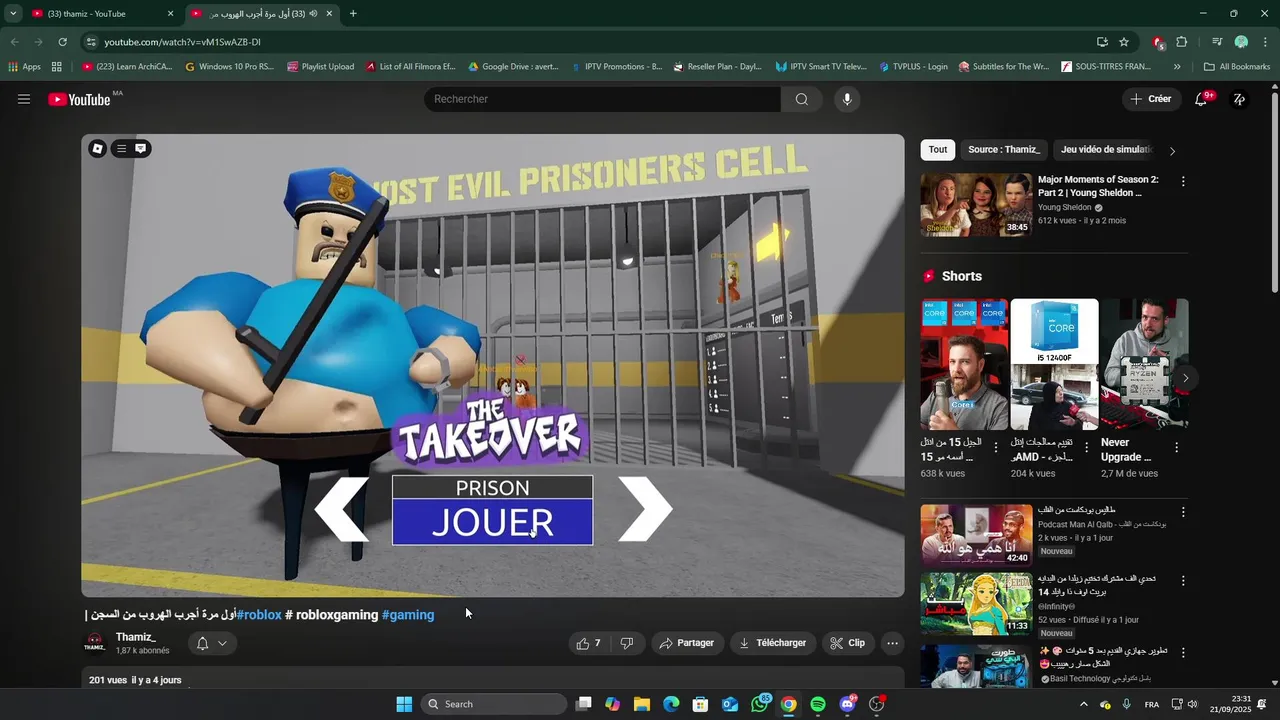Expand the subscription notification bell dropdown
The image size is (1280, 720).
212,643
